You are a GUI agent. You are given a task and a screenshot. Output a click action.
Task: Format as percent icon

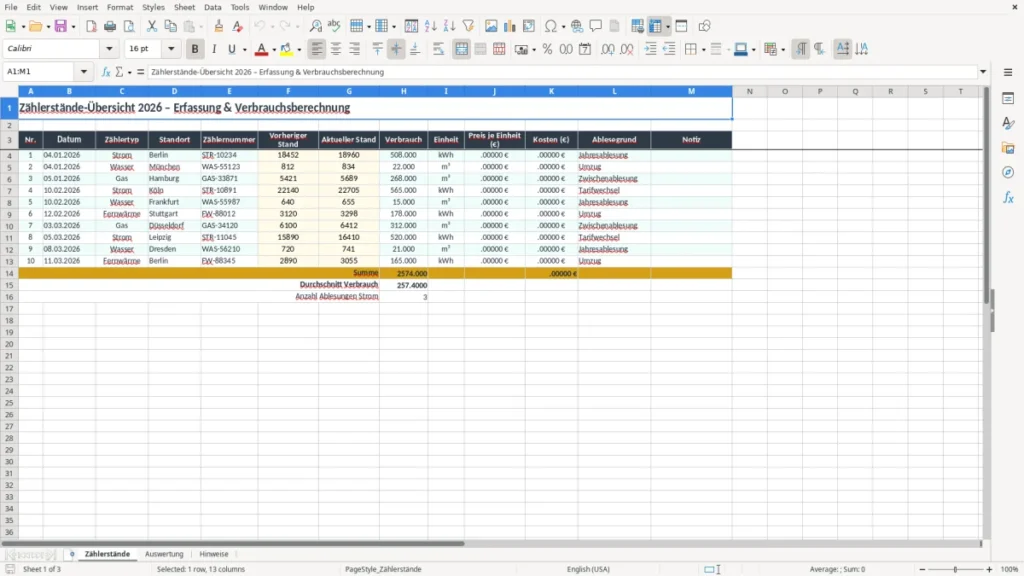click(547, 49)
